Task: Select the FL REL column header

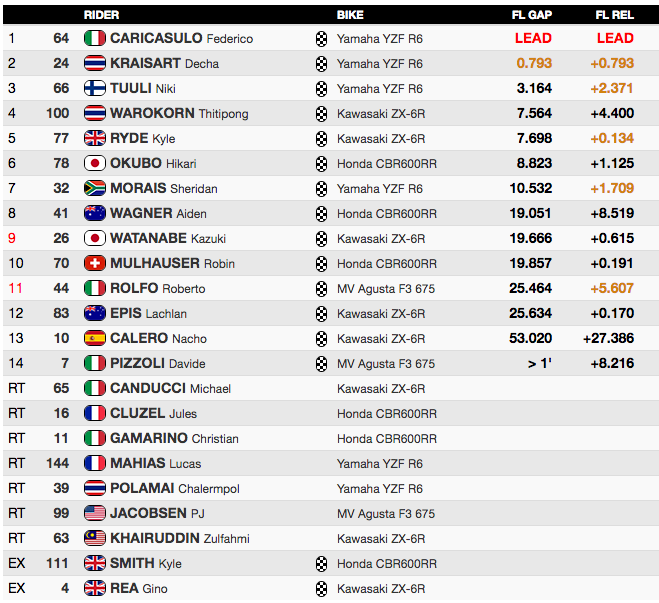Action: (614, 15)
